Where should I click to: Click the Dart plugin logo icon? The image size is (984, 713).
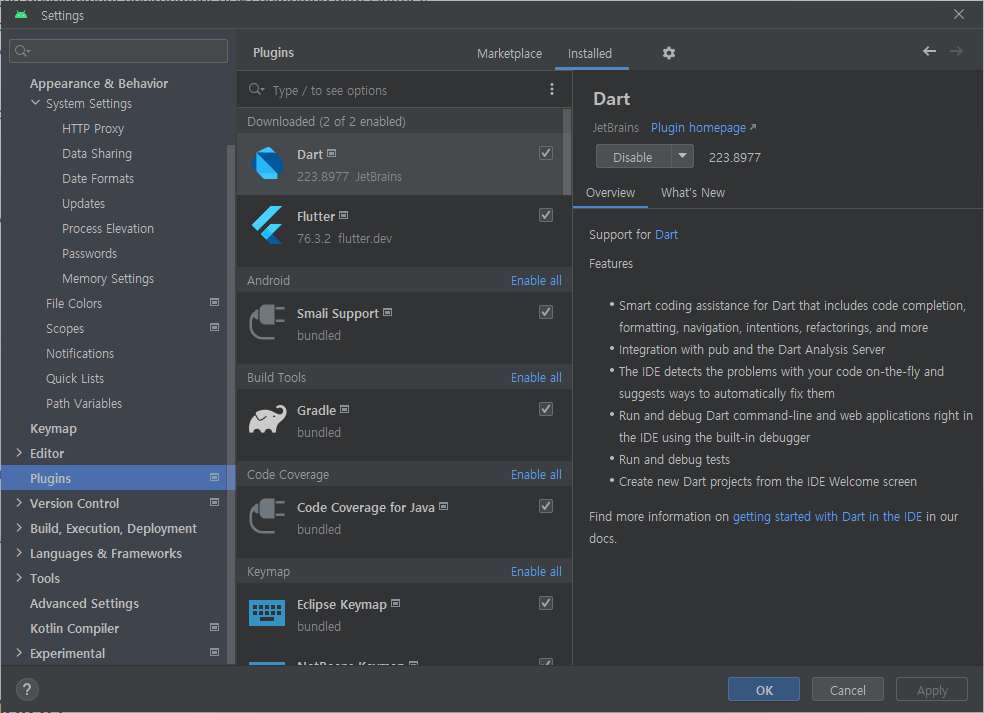267,163
